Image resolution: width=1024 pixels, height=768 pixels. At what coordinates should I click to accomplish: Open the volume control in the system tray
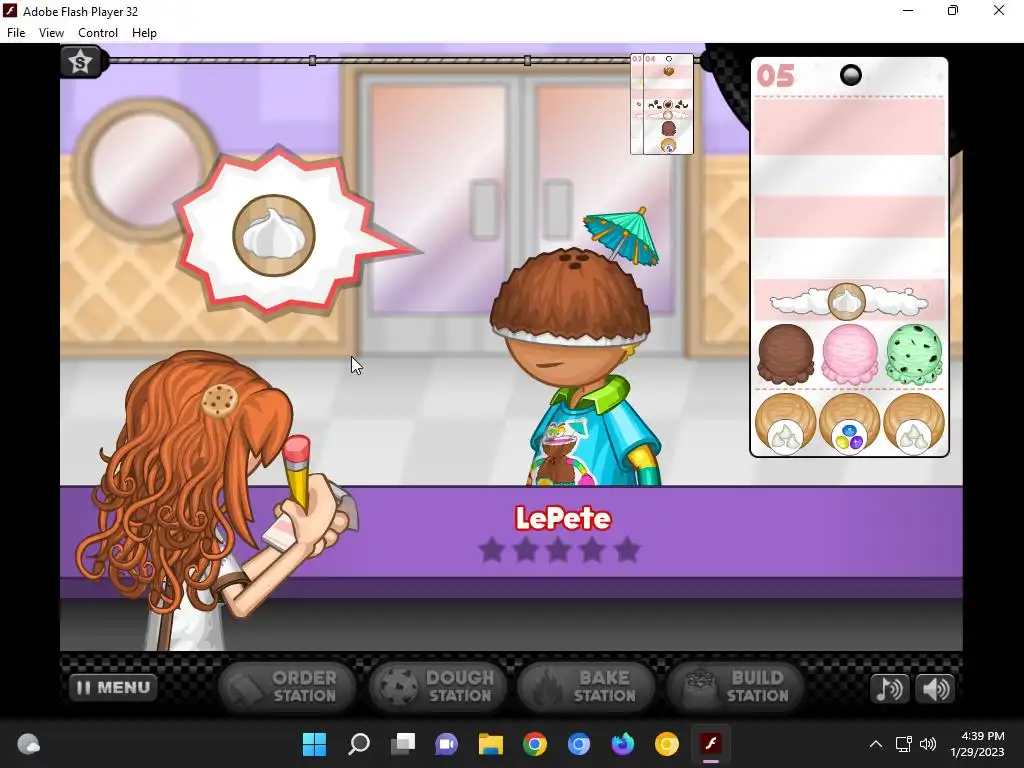click(927, 744)
